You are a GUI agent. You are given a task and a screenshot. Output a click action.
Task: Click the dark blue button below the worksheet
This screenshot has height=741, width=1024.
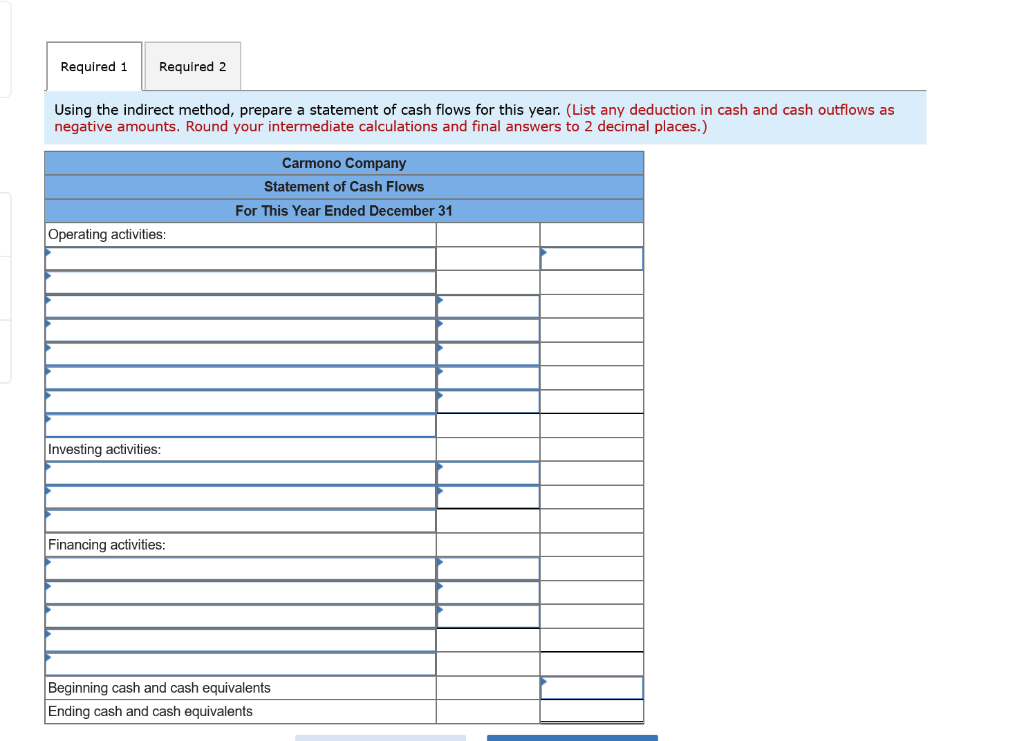(571, 737)
